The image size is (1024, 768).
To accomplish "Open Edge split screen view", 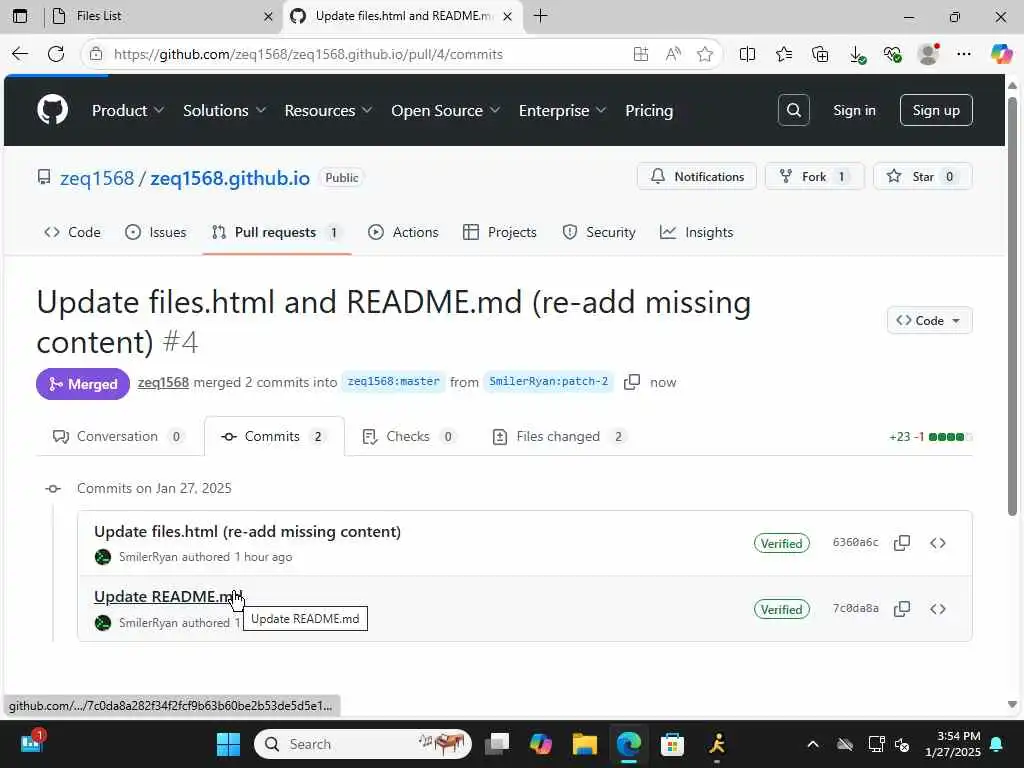I will click(747, 54).
